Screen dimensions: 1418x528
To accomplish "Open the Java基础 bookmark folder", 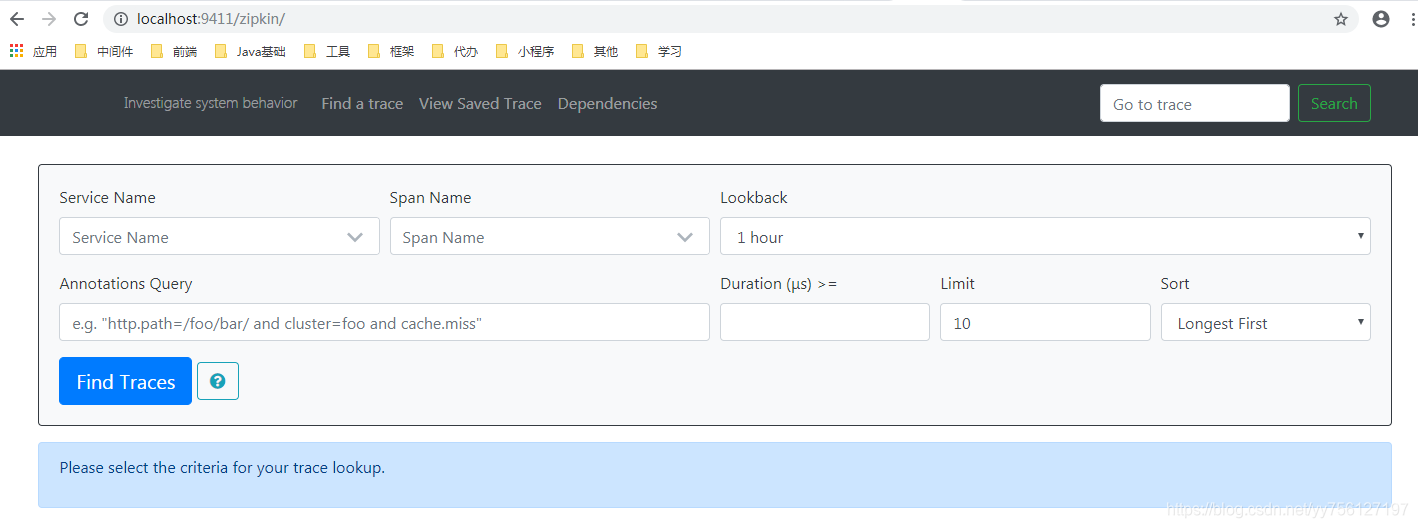I will click(x=250, y=51).
